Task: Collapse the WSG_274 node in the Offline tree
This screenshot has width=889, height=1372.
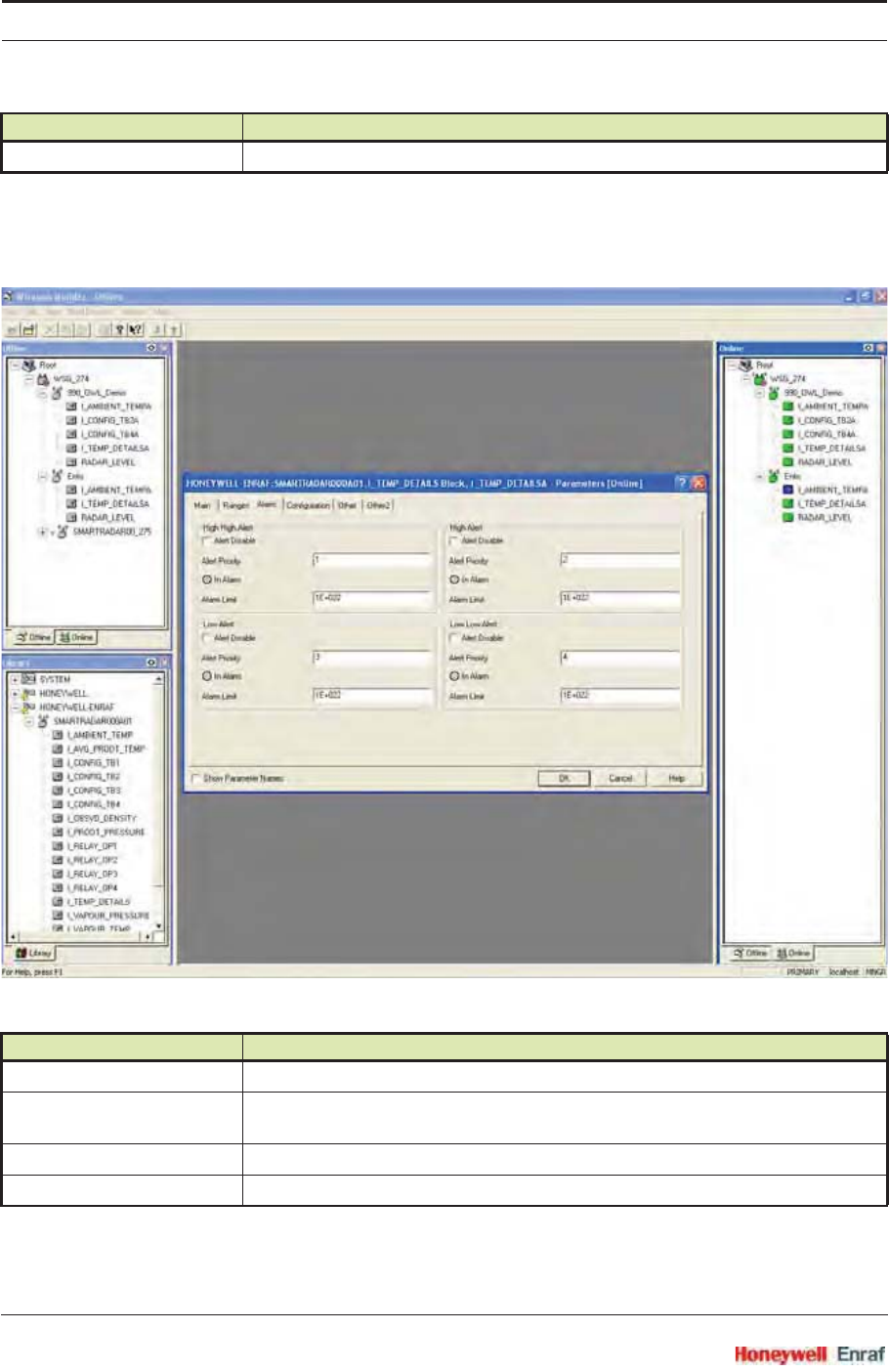Action: [29, 378]
